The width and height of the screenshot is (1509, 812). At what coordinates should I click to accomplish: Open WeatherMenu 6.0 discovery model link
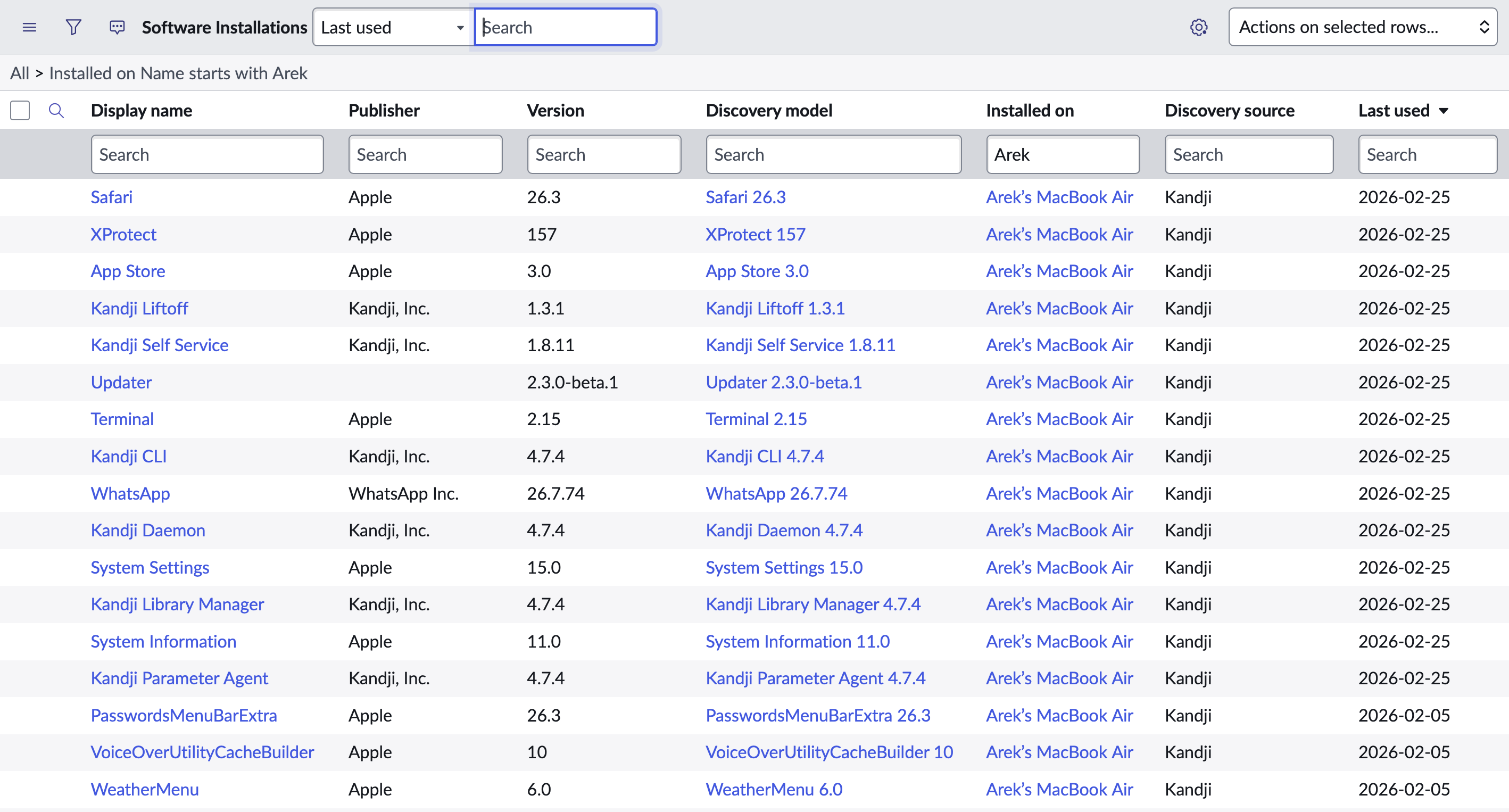(x=774, y=790)
